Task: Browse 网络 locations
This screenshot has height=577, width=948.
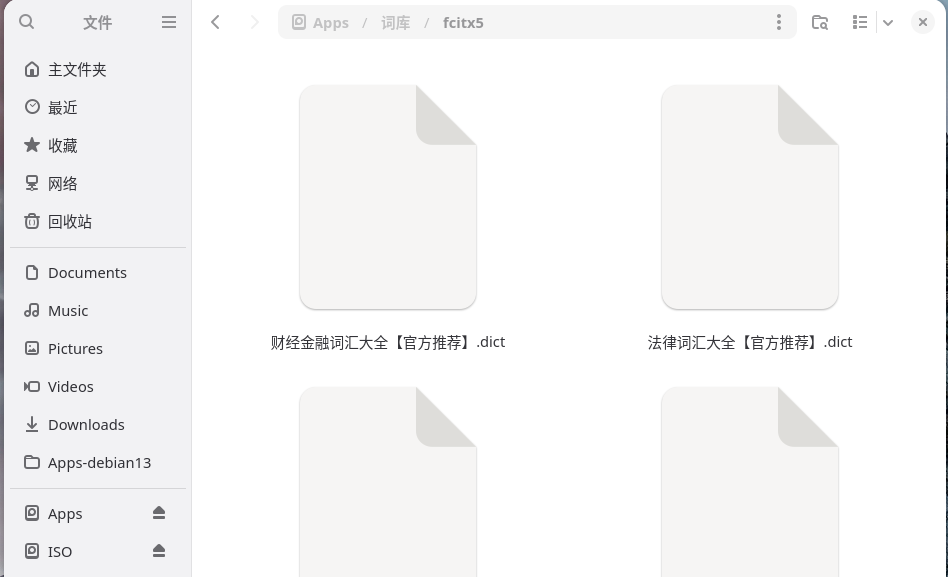Action: coord(98,183)
